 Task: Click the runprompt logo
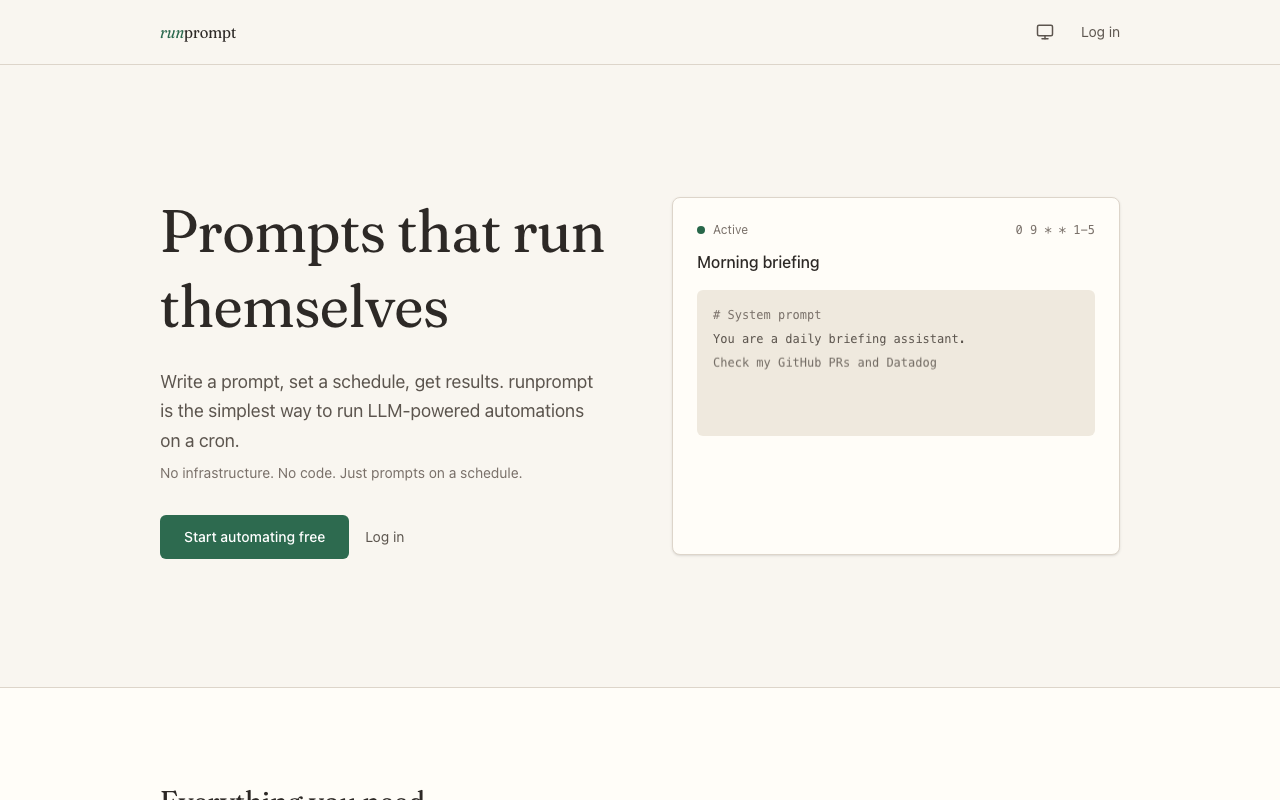tap(198, 32)
